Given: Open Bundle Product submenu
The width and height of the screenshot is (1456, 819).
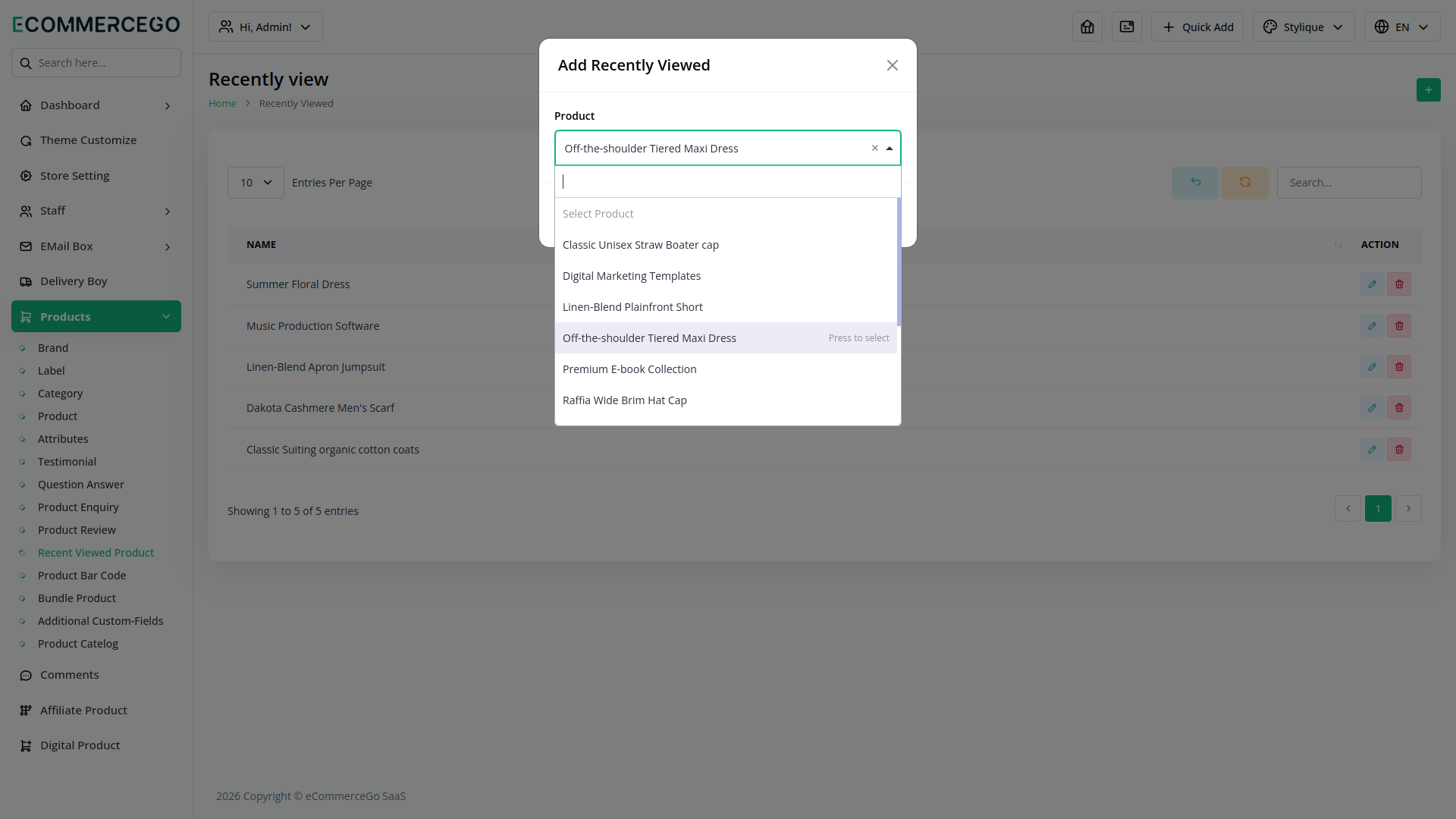Looking at the screenshot, I should point(77,598).
